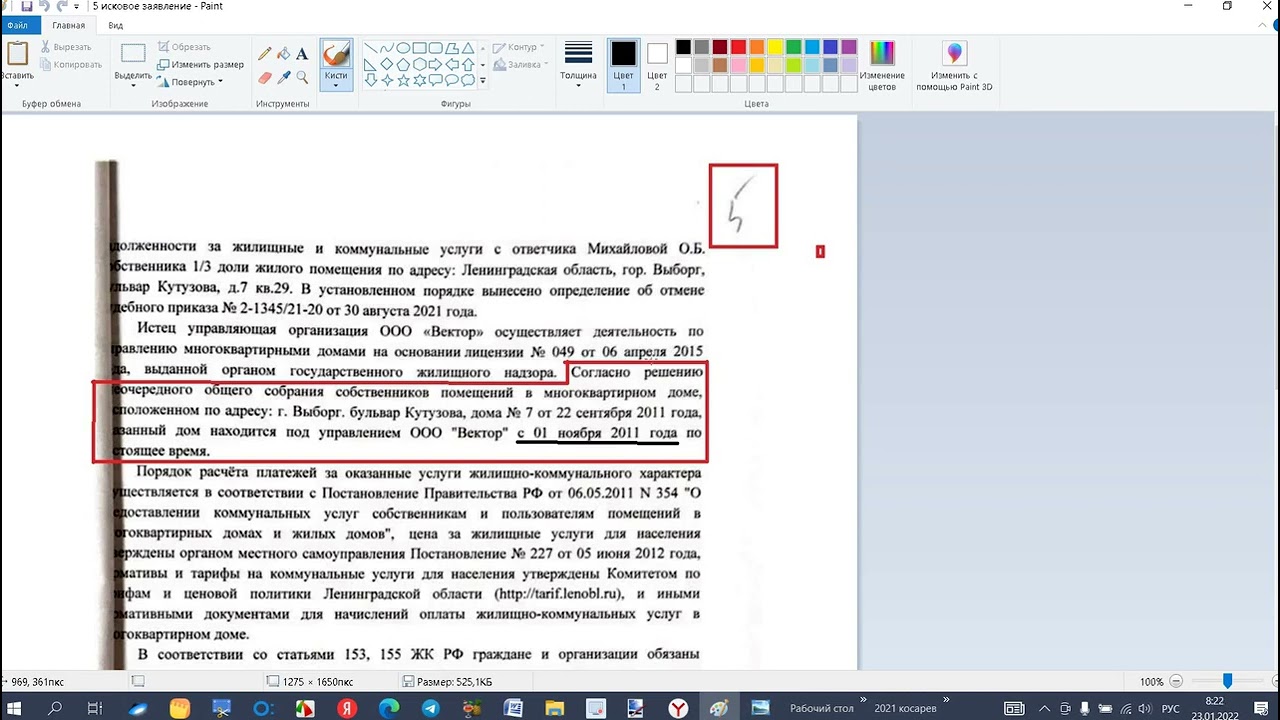Pick the red color swatch
1280x720 pixels.
[x=738, y=47]
